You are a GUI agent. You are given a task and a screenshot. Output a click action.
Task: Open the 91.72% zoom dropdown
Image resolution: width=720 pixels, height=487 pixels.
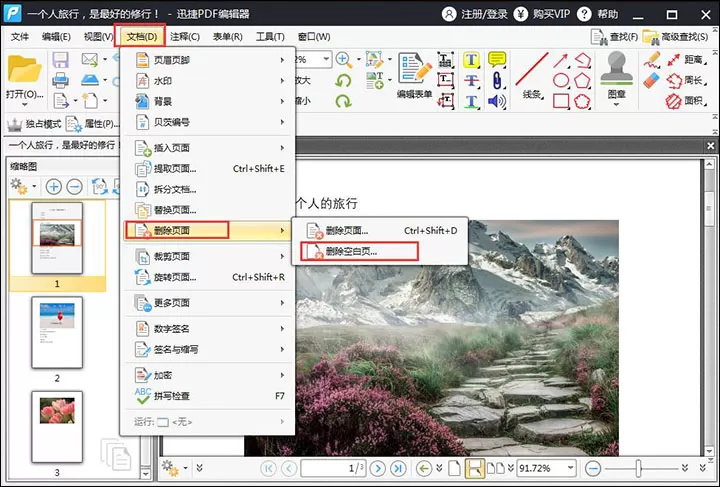(x=570, y=468)
